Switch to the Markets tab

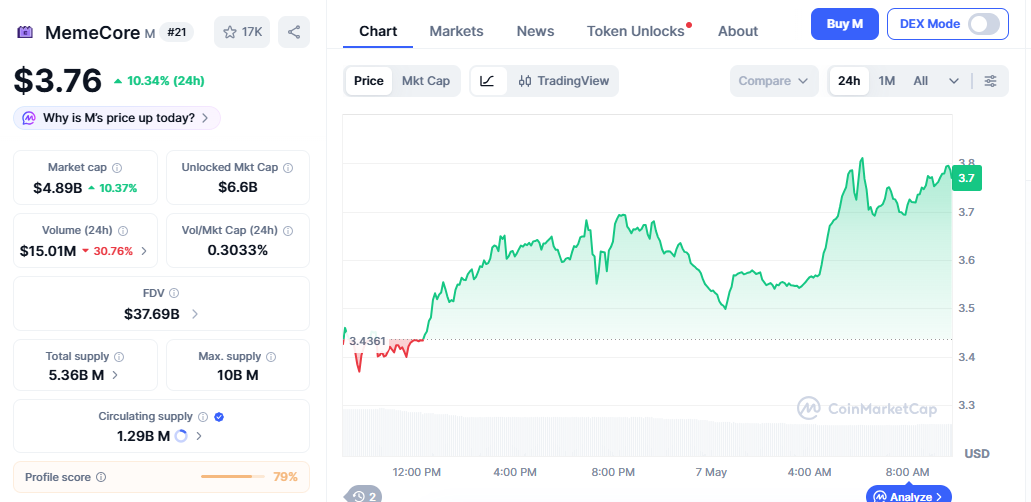(x=456, y=31)
